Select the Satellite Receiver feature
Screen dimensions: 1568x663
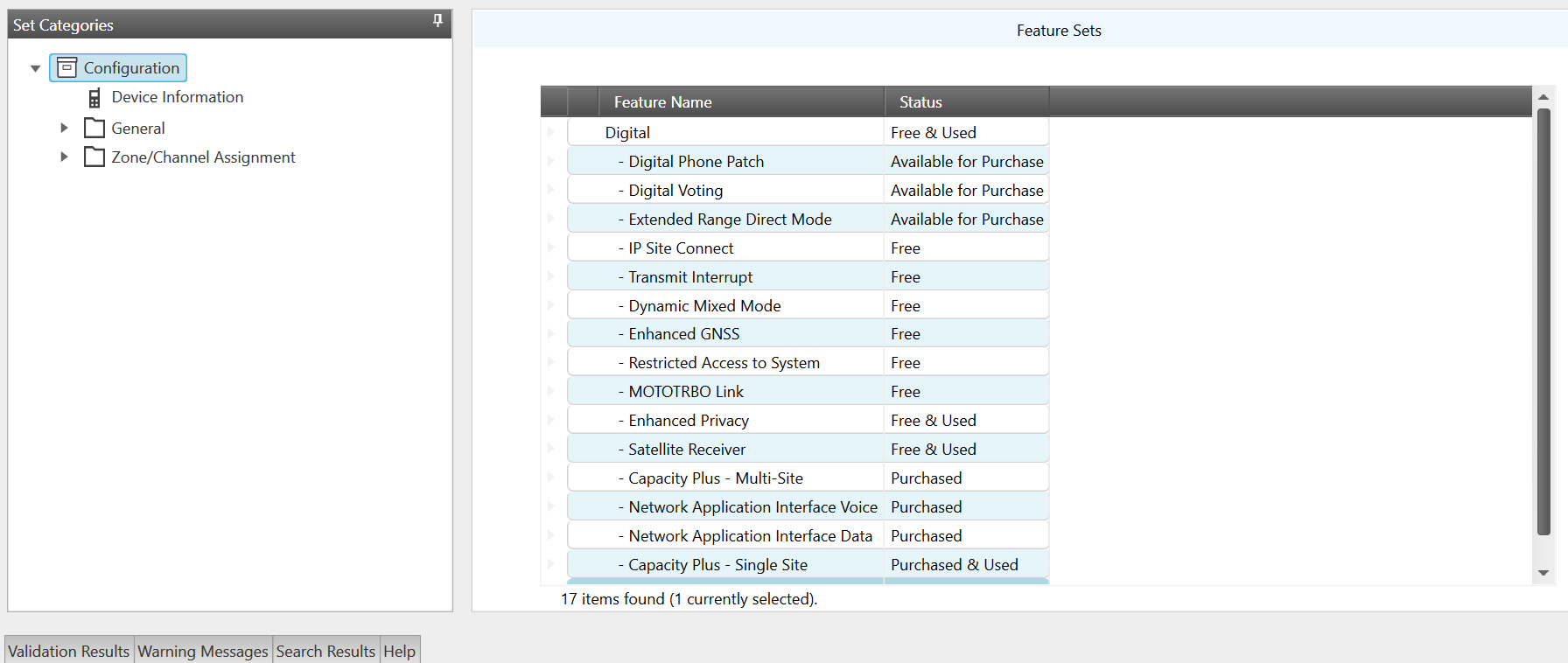(808, 450)
